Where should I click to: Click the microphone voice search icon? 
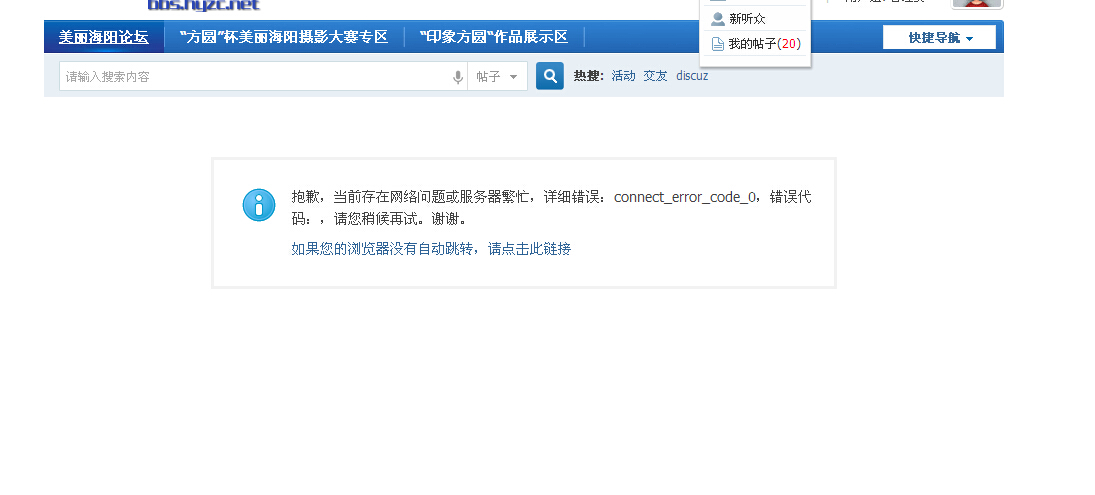458,77
